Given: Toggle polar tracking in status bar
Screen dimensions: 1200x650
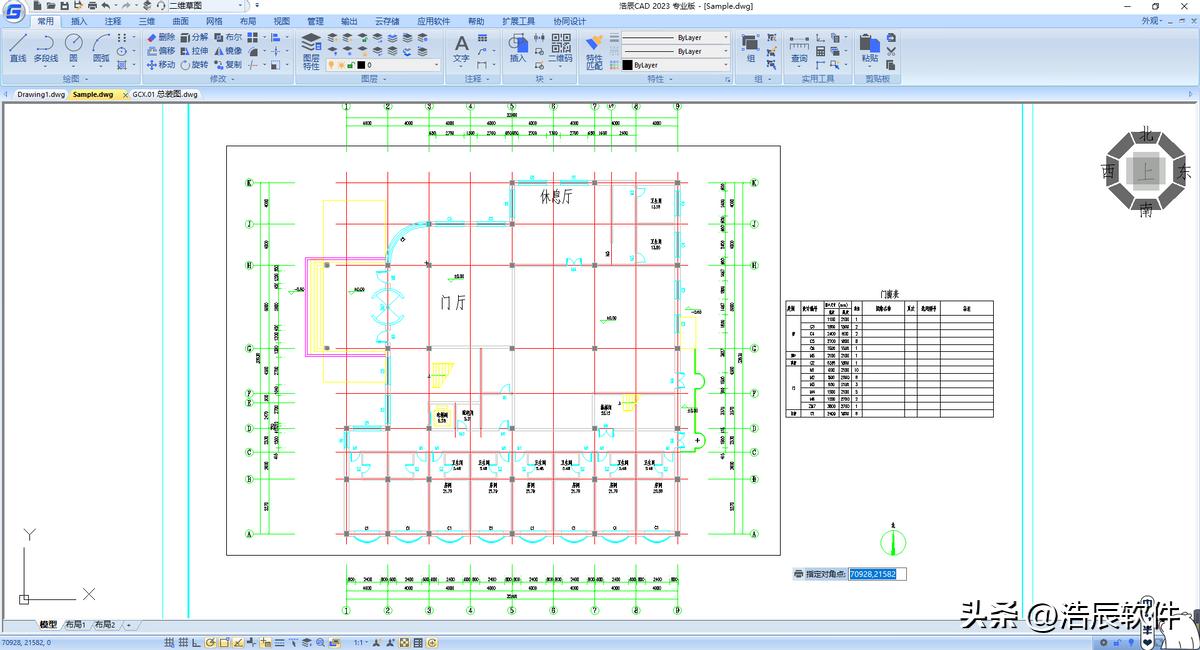Looking at the screenshot, I should tap(210, 643).
